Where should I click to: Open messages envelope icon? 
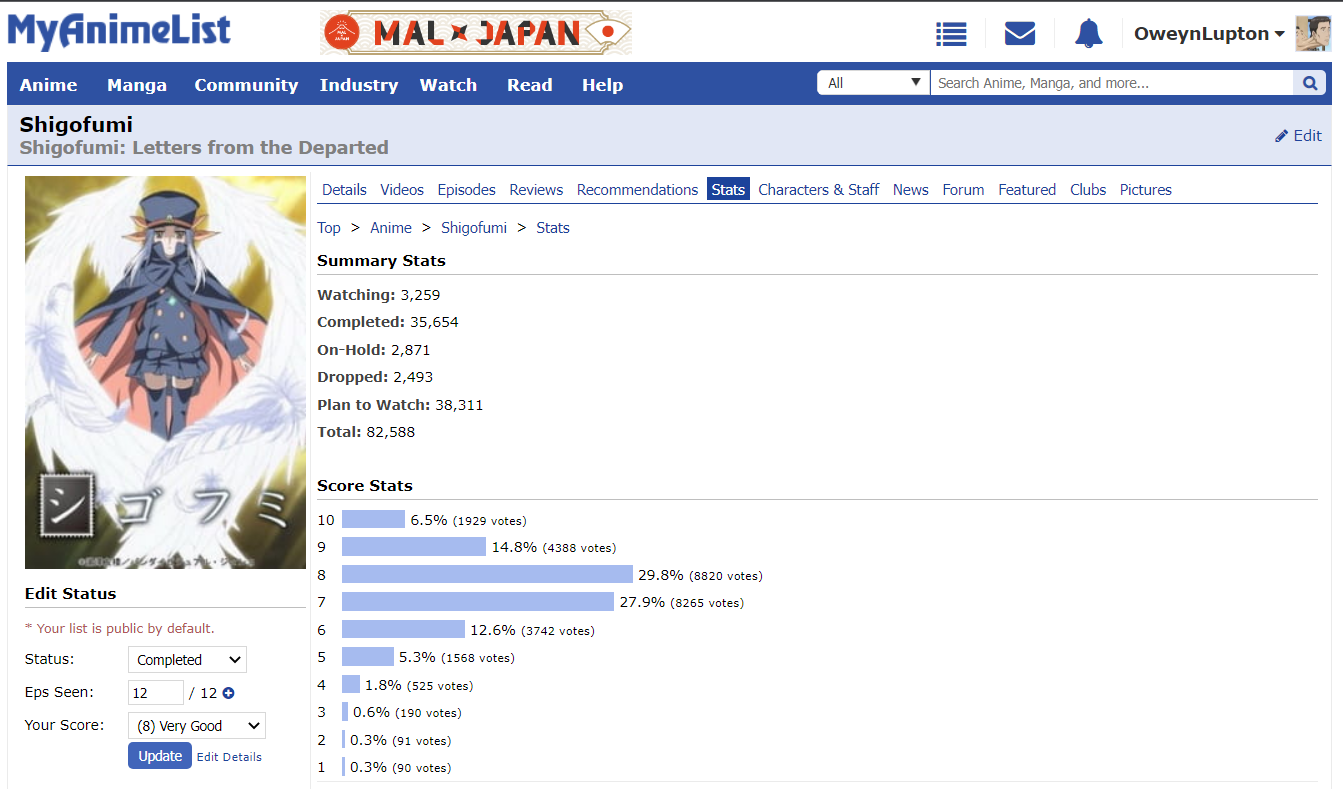1019,34
